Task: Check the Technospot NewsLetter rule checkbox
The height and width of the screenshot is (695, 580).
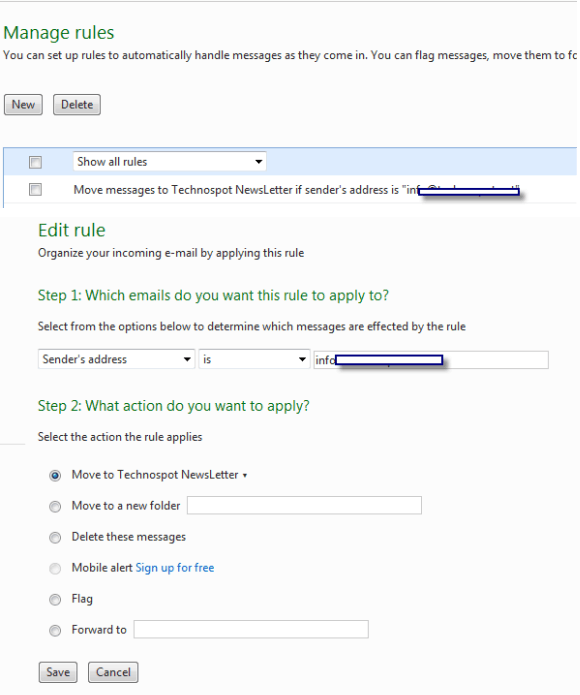Action: [35, 190]
